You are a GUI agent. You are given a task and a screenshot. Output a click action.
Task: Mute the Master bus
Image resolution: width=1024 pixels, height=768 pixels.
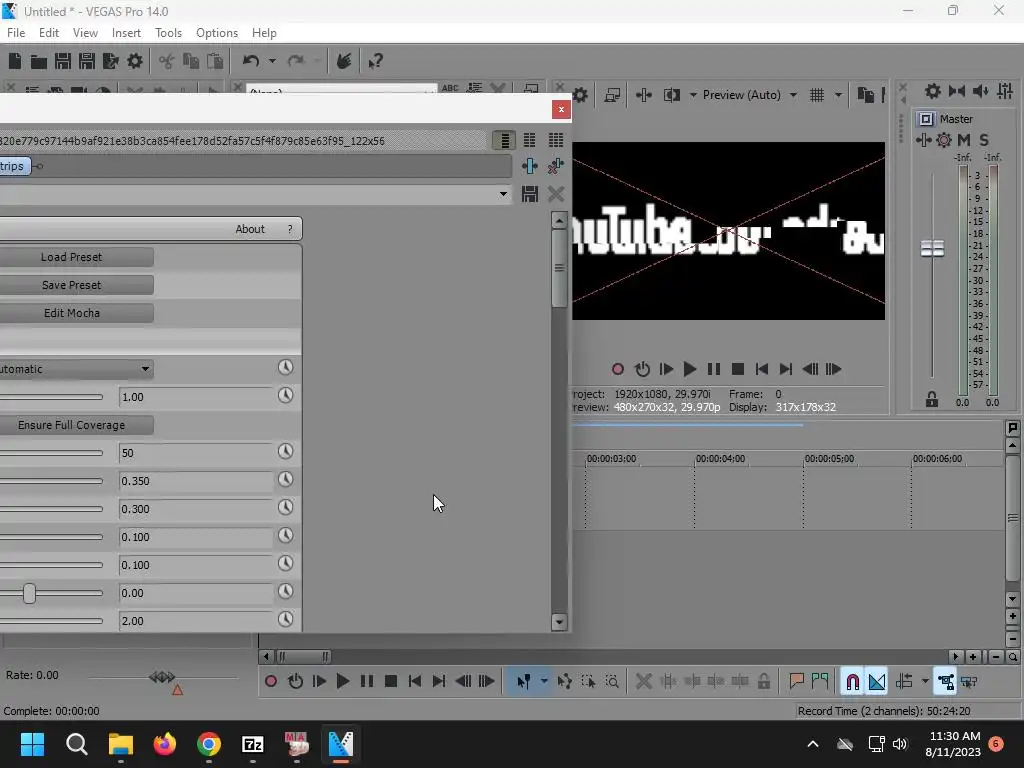click(x=963, y=140)
